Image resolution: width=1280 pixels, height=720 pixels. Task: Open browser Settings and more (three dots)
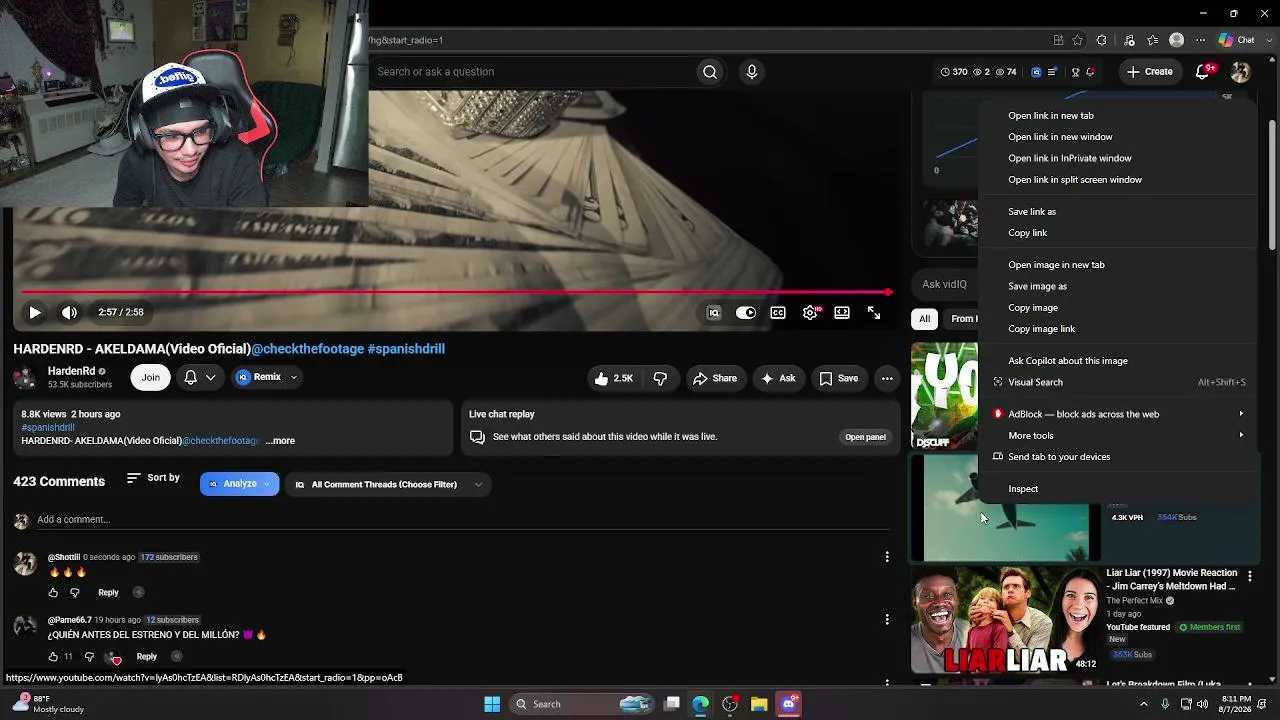pos(1201,40)
